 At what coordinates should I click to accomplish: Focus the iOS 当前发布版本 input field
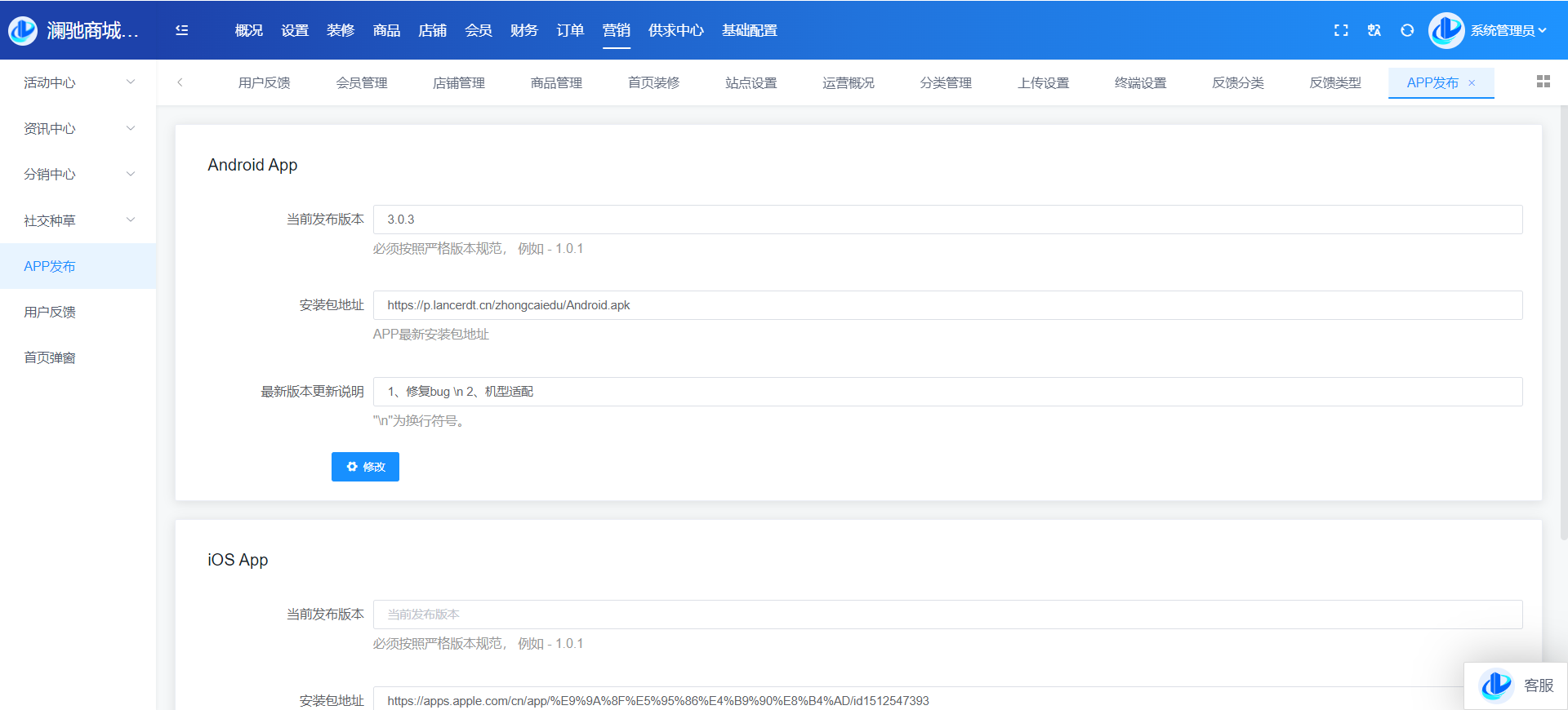click(x=947, y=615)
